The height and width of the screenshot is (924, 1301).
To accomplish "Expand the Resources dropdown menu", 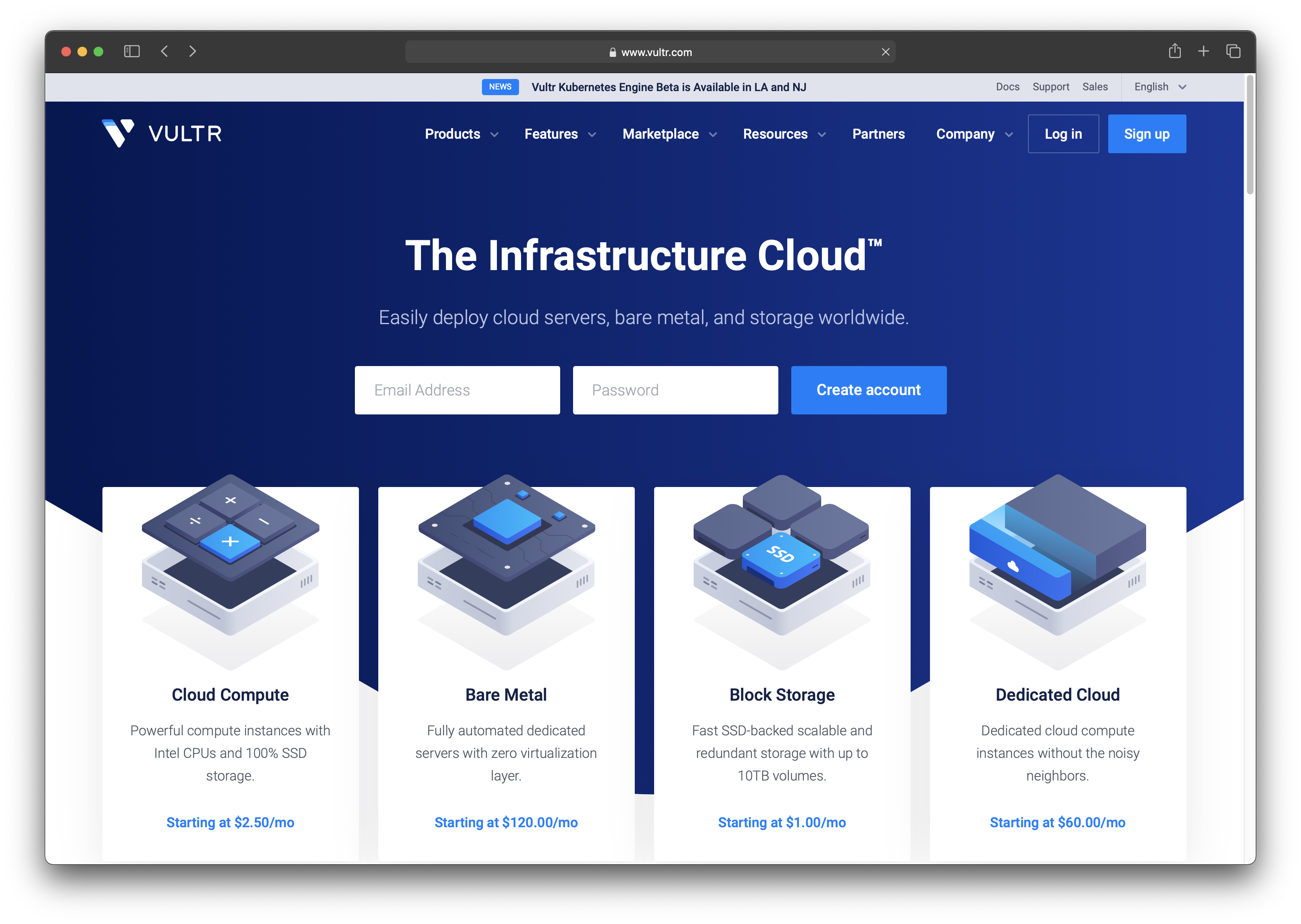I will click(x=784, y=134).
